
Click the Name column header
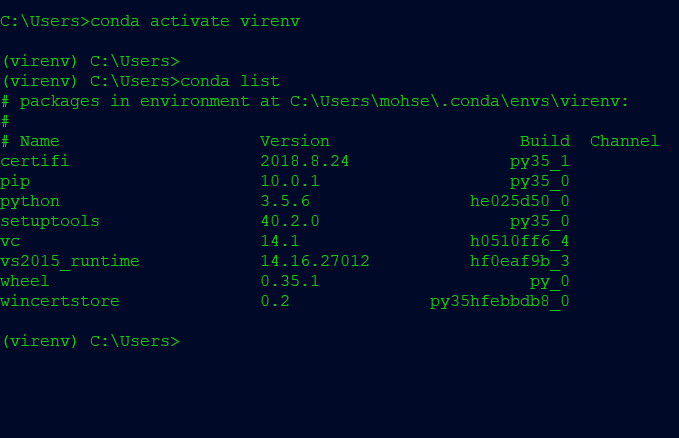click(x=39, y=141)
